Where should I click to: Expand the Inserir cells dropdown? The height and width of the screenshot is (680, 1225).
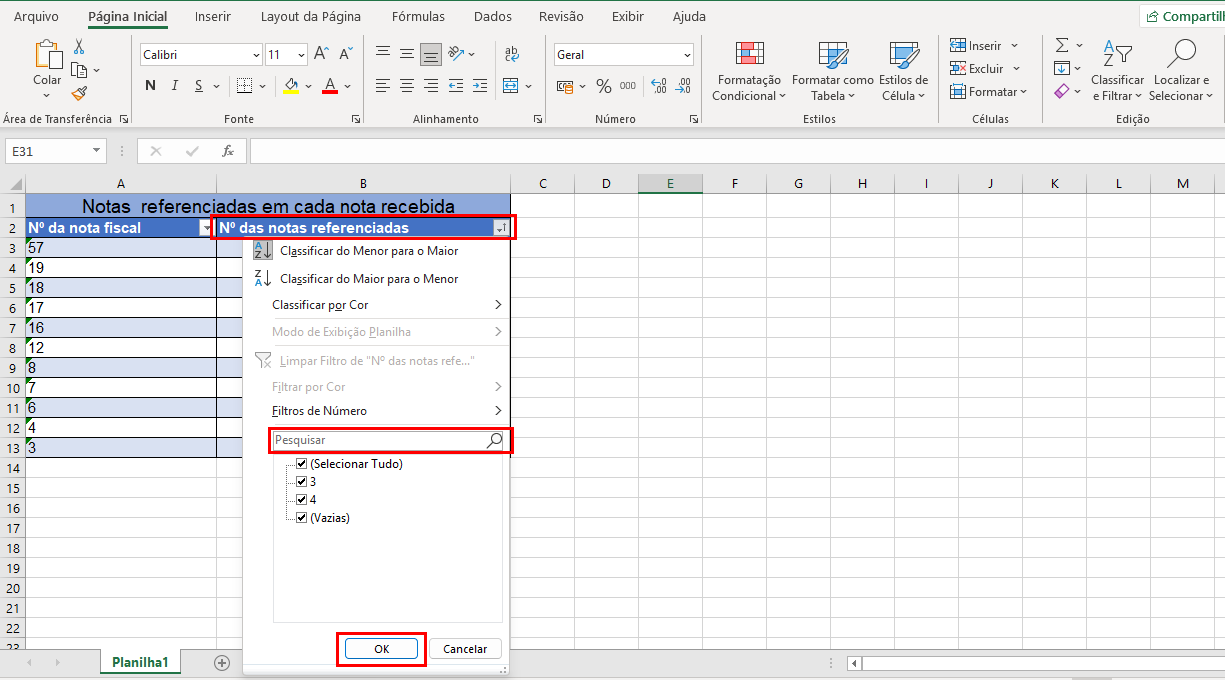pos(1014,46)
